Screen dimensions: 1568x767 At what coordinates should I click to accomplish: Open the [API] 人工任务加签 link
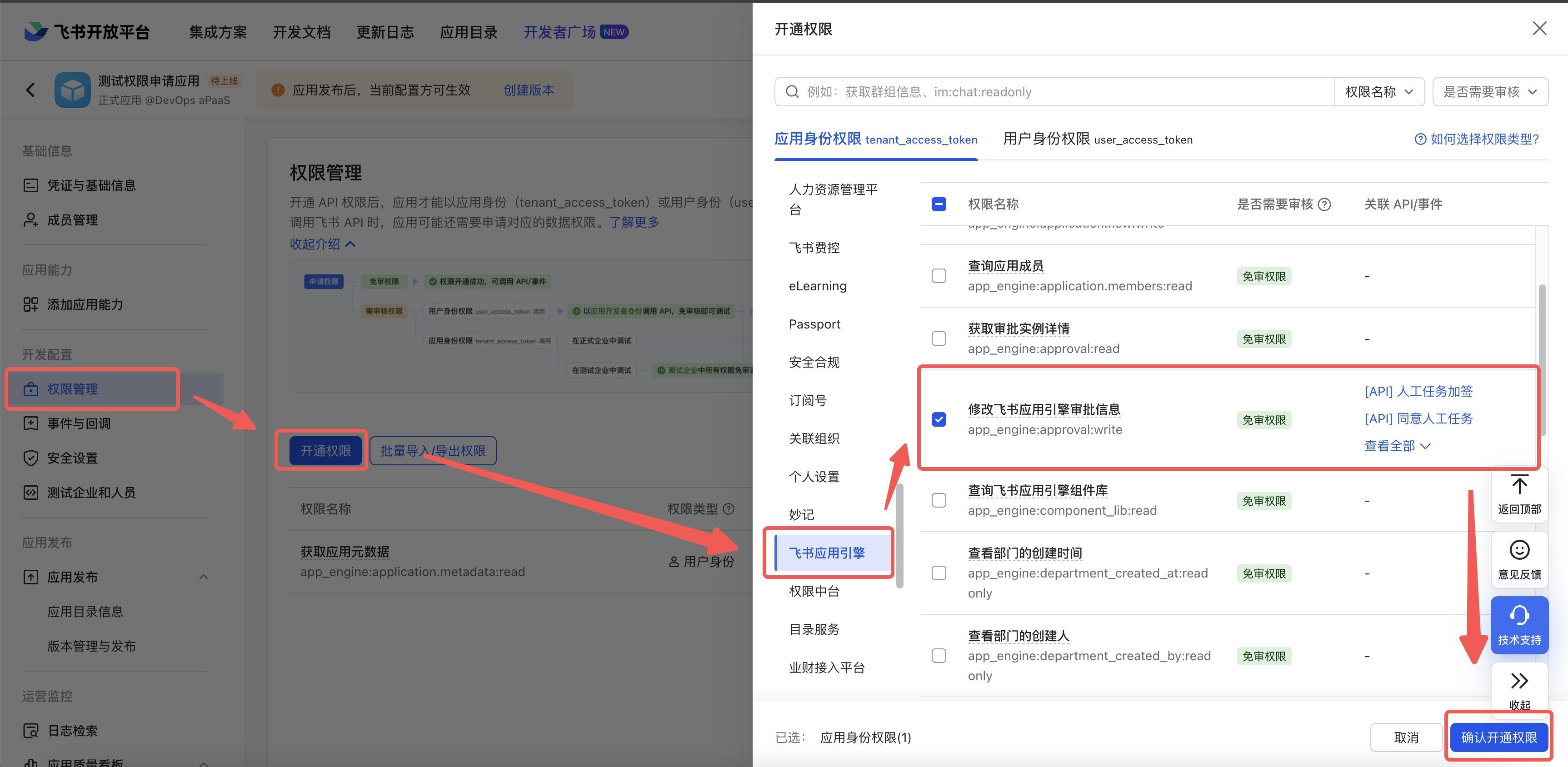click(x=1418, y=391)
